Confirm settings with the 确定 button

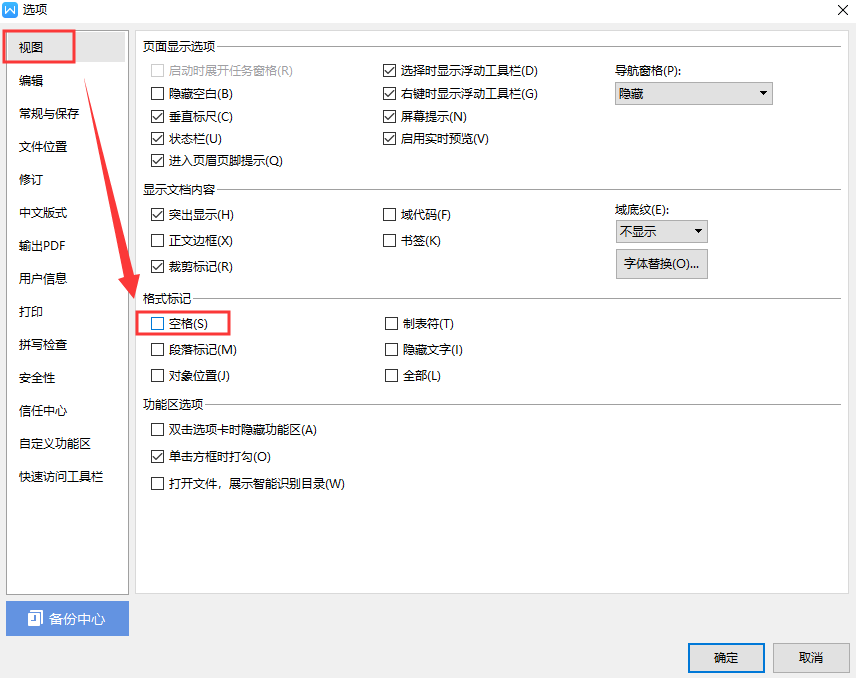click(726, 658)
